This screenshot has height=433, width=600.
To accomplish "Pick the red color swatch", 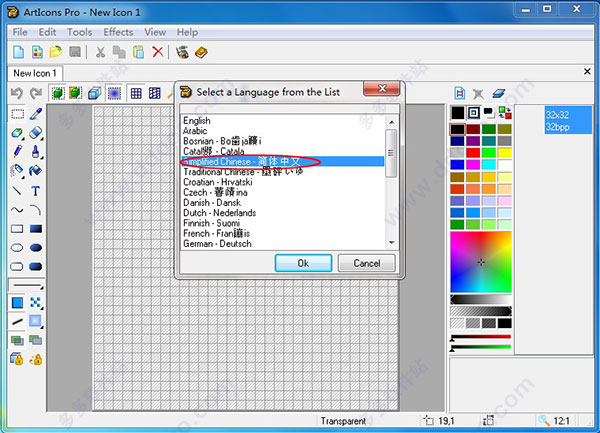I will tap(473, 153).
